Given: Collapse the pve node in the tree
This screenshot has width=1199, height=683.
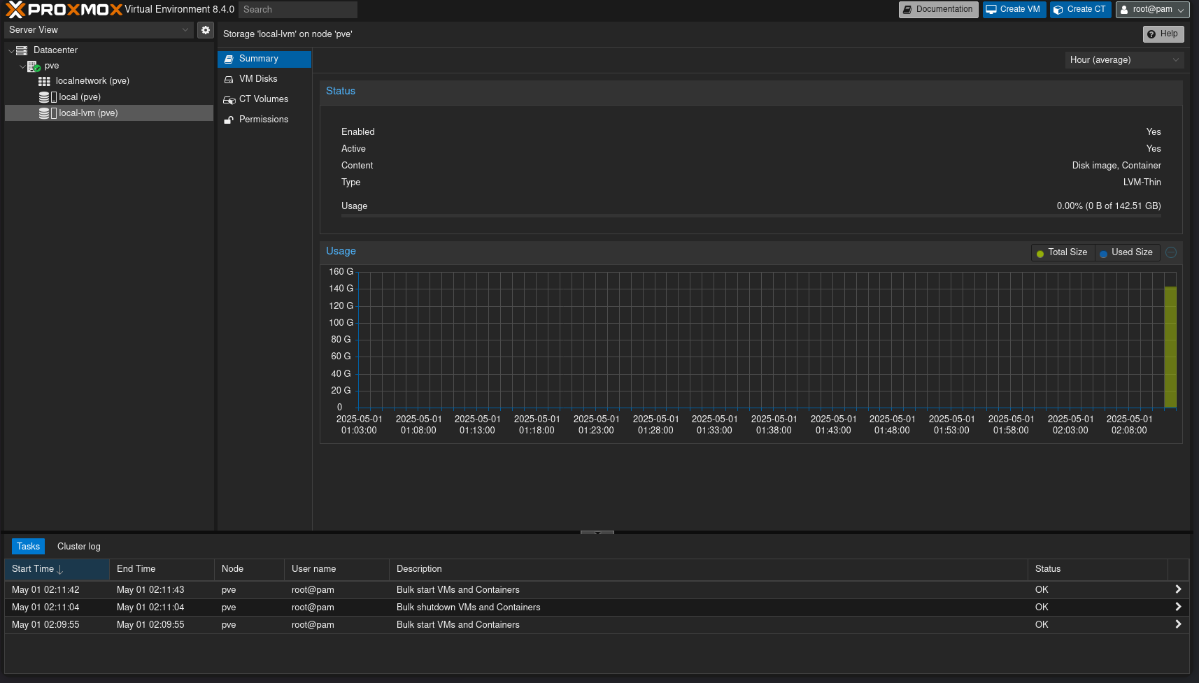Looking at the screenshot, I should pos(21,65).
